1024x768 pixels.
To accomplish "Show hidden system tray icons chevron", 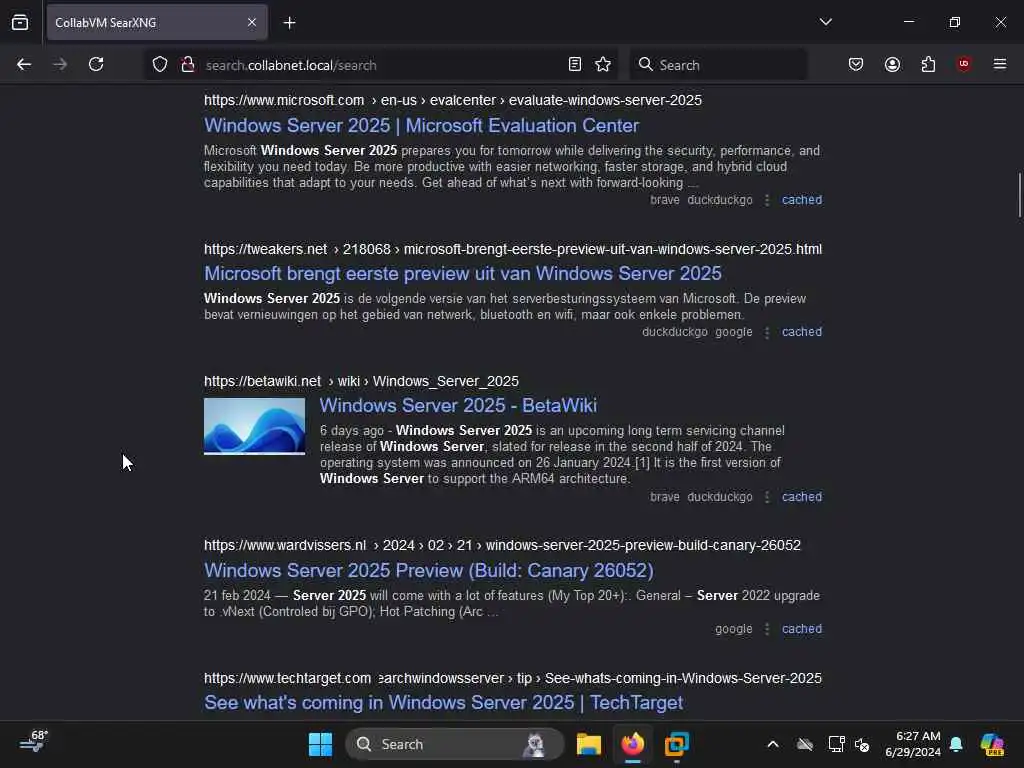I will pos(773,744).
